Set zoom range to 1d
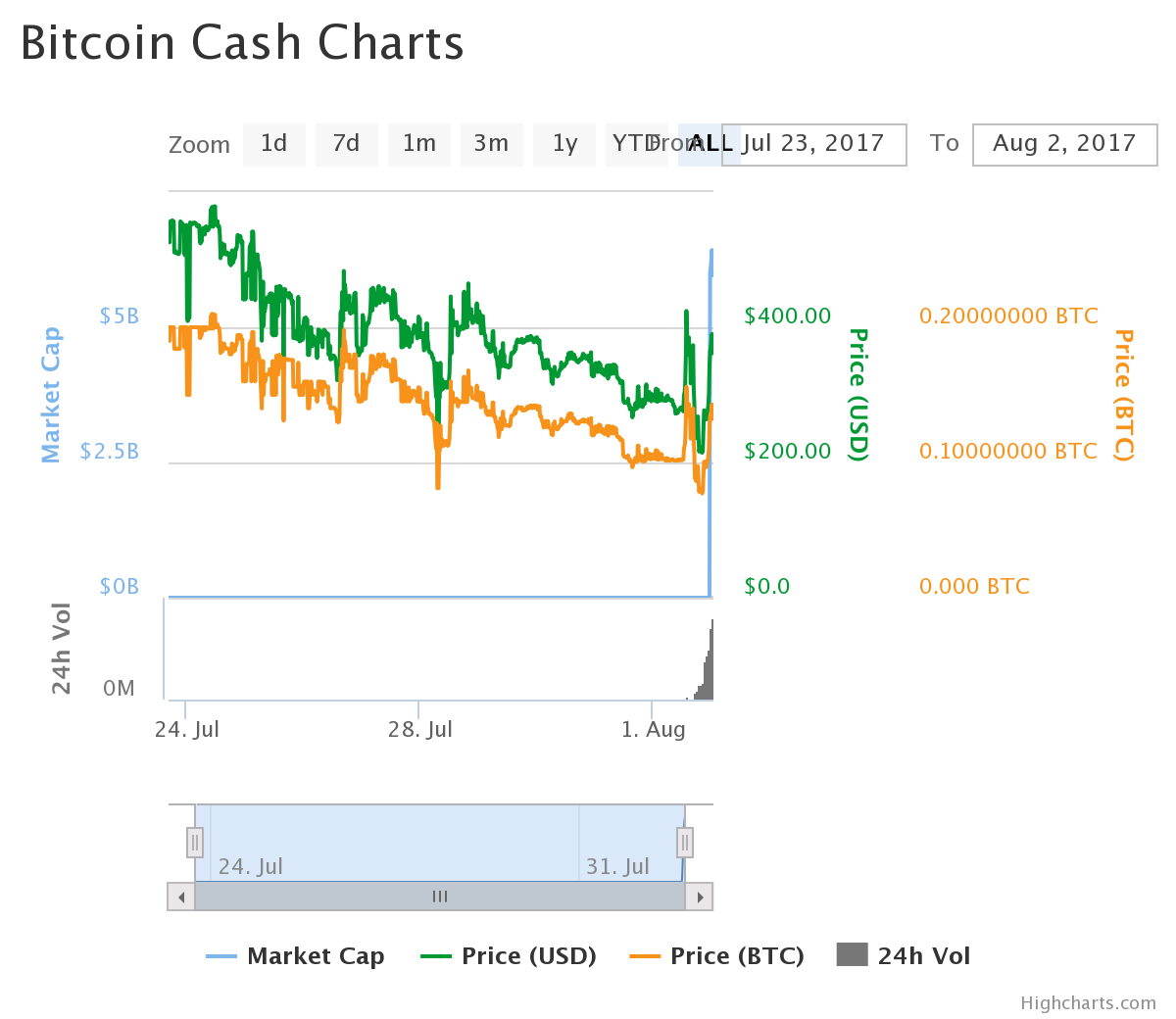This screenshot has width=1176, height=1019. pos(274,144)
